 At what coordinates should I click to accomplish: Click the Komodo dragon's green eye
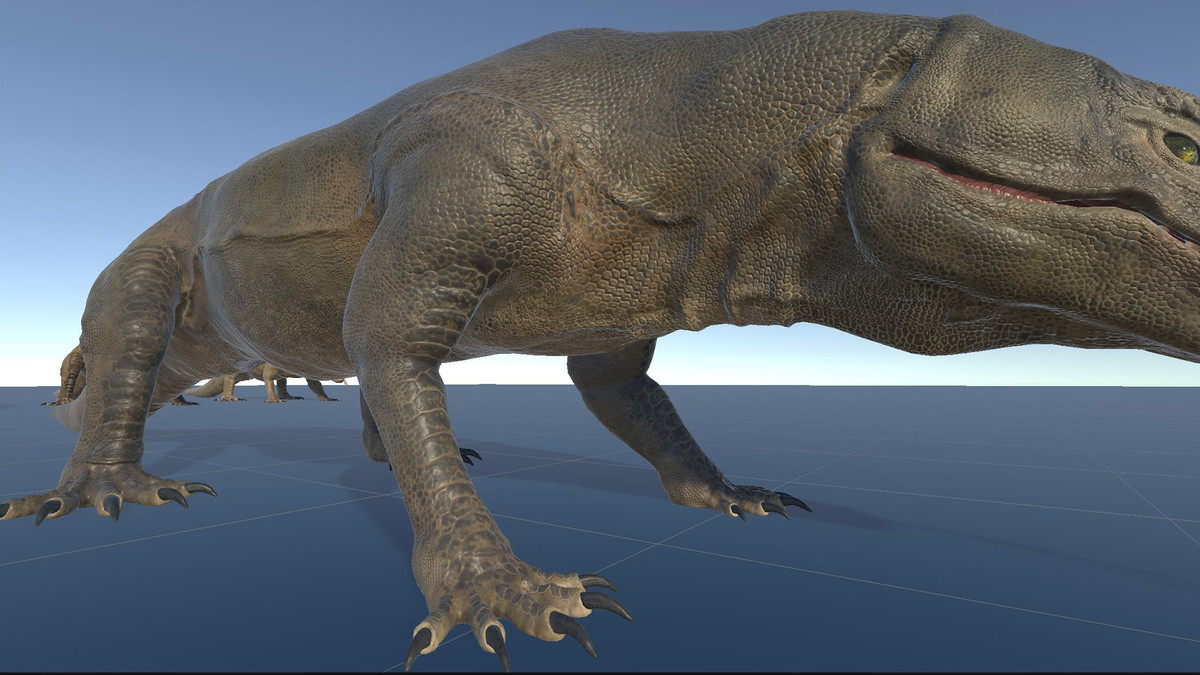(x=1181, y=147)
